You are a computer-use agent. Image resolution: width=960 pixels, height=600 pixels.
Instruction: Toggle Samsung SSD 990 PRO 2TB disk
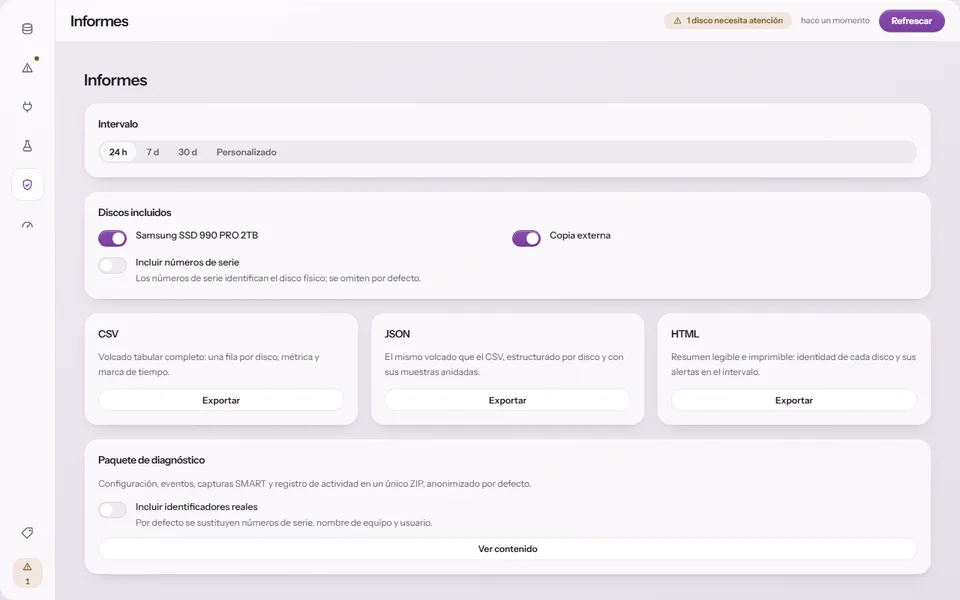tap(113, 238)
